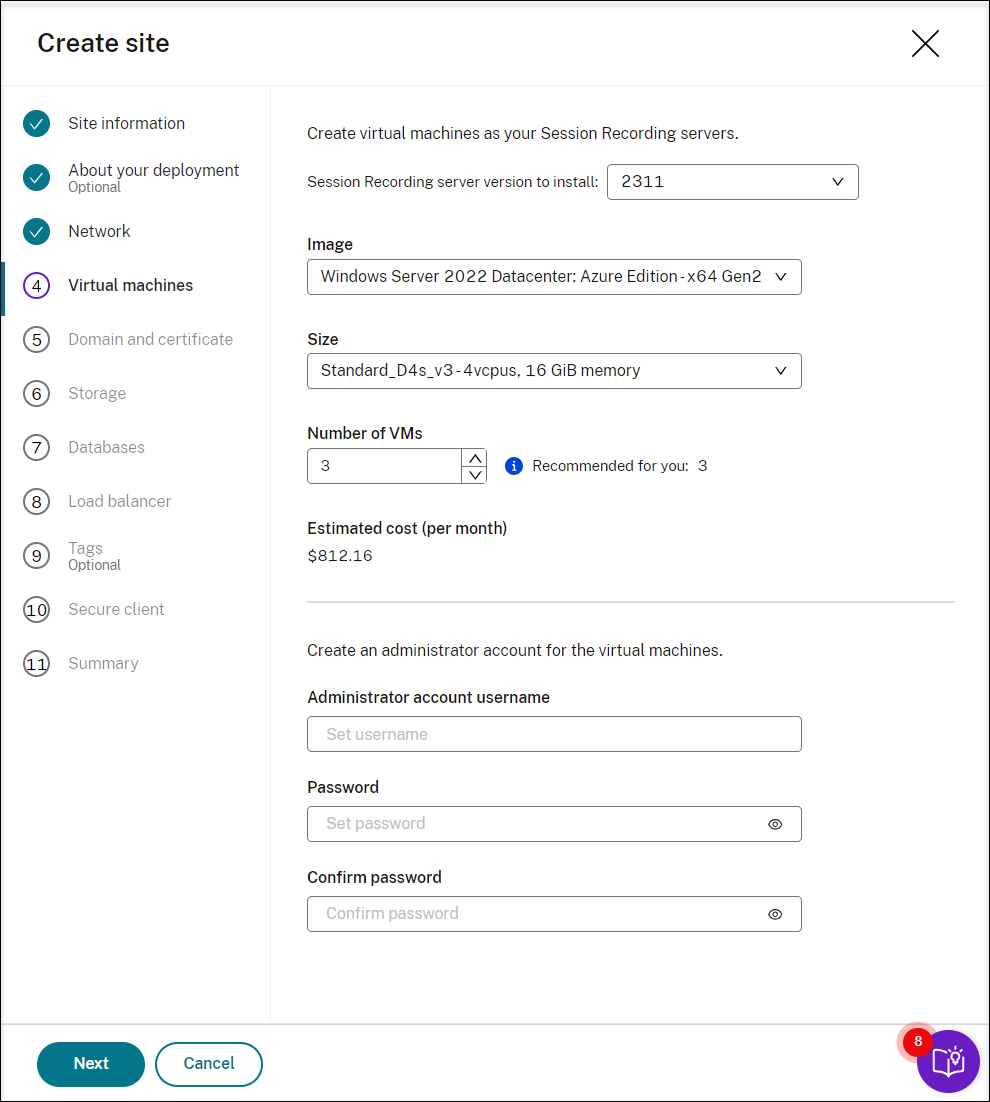The image size is (990, 1102).
Task: Click the Site information checkmark icon
Action: click(x=36, y=124)
